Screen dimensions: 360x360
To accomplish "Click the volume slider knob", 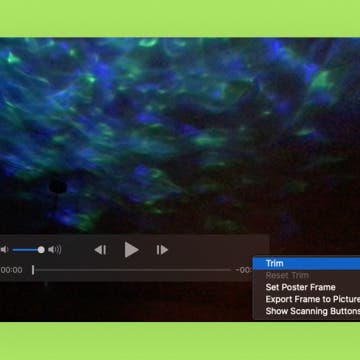I will click(x=41, y=250).
